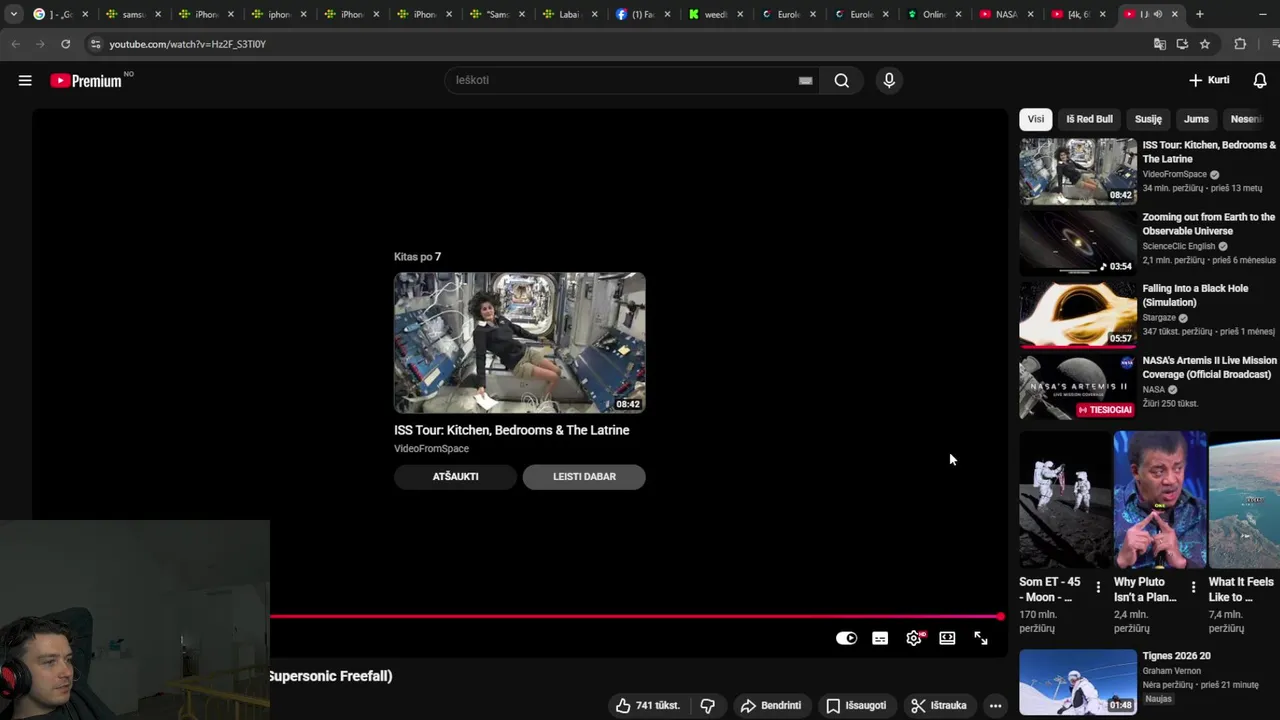Switch to the Labai tab
Screen dimensions: 1280x720
[570, 14]
